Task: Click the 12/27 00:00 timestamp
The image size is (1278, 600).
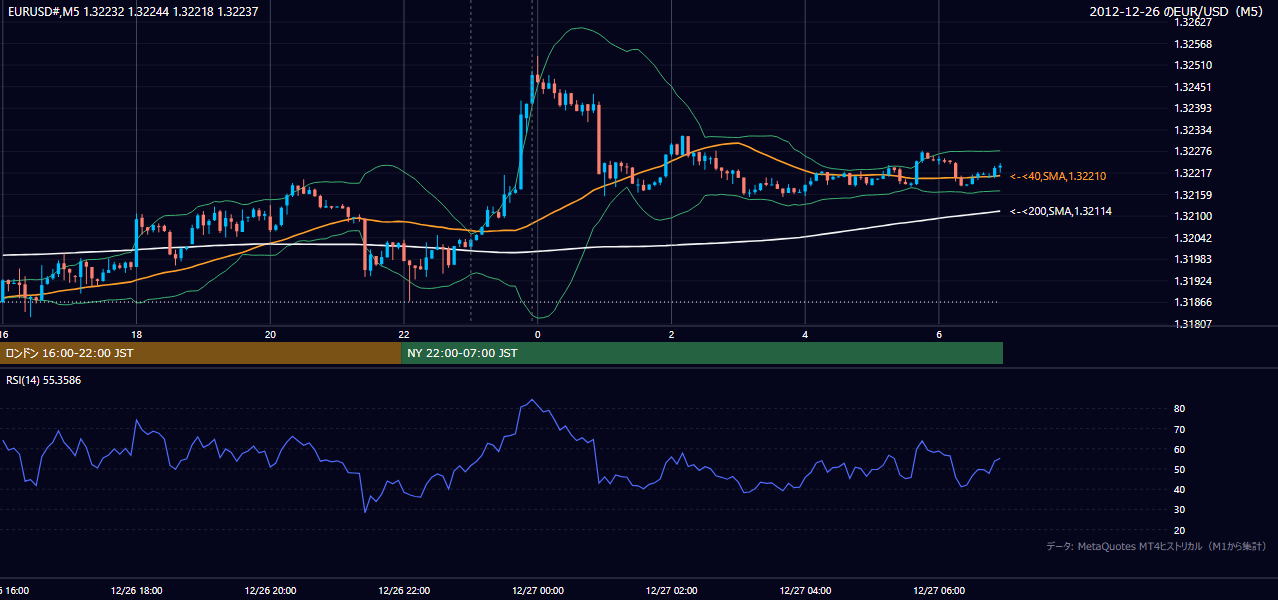Action: point(538,590)
